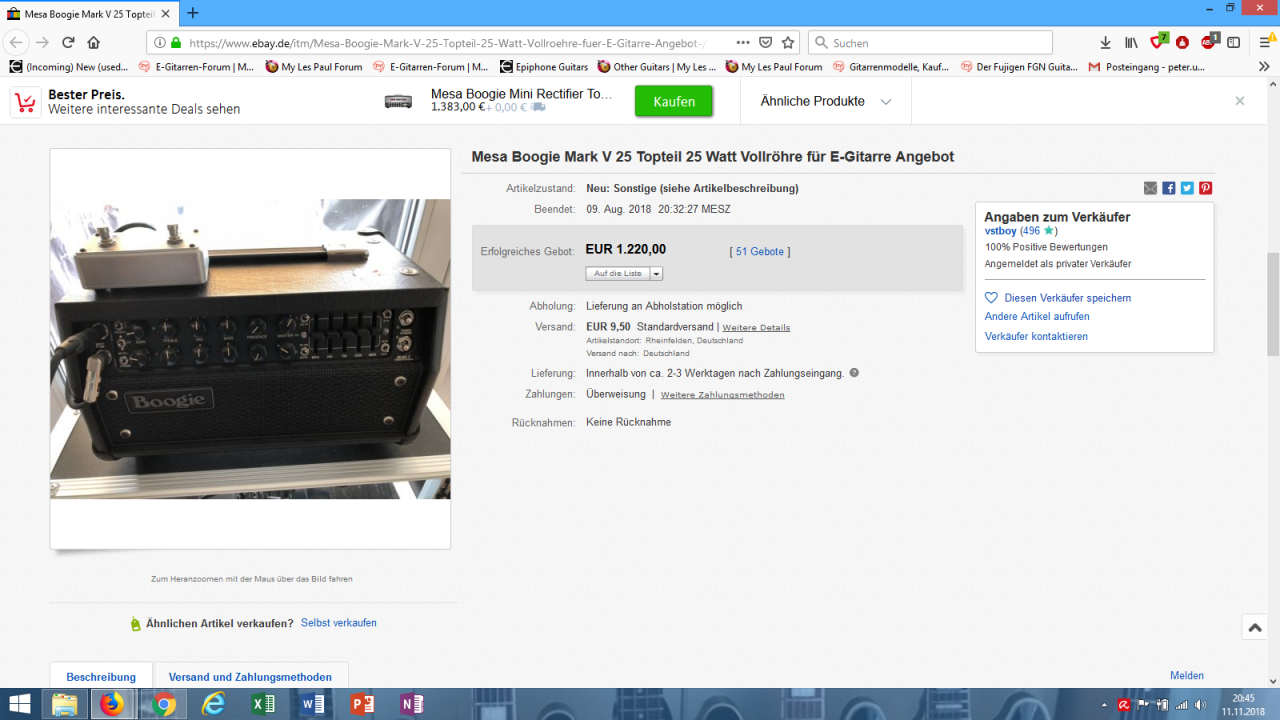Save page to Pocket icon
Image resolution: width=1280 pixels, height=720 pixels.
tap(765, 43)
